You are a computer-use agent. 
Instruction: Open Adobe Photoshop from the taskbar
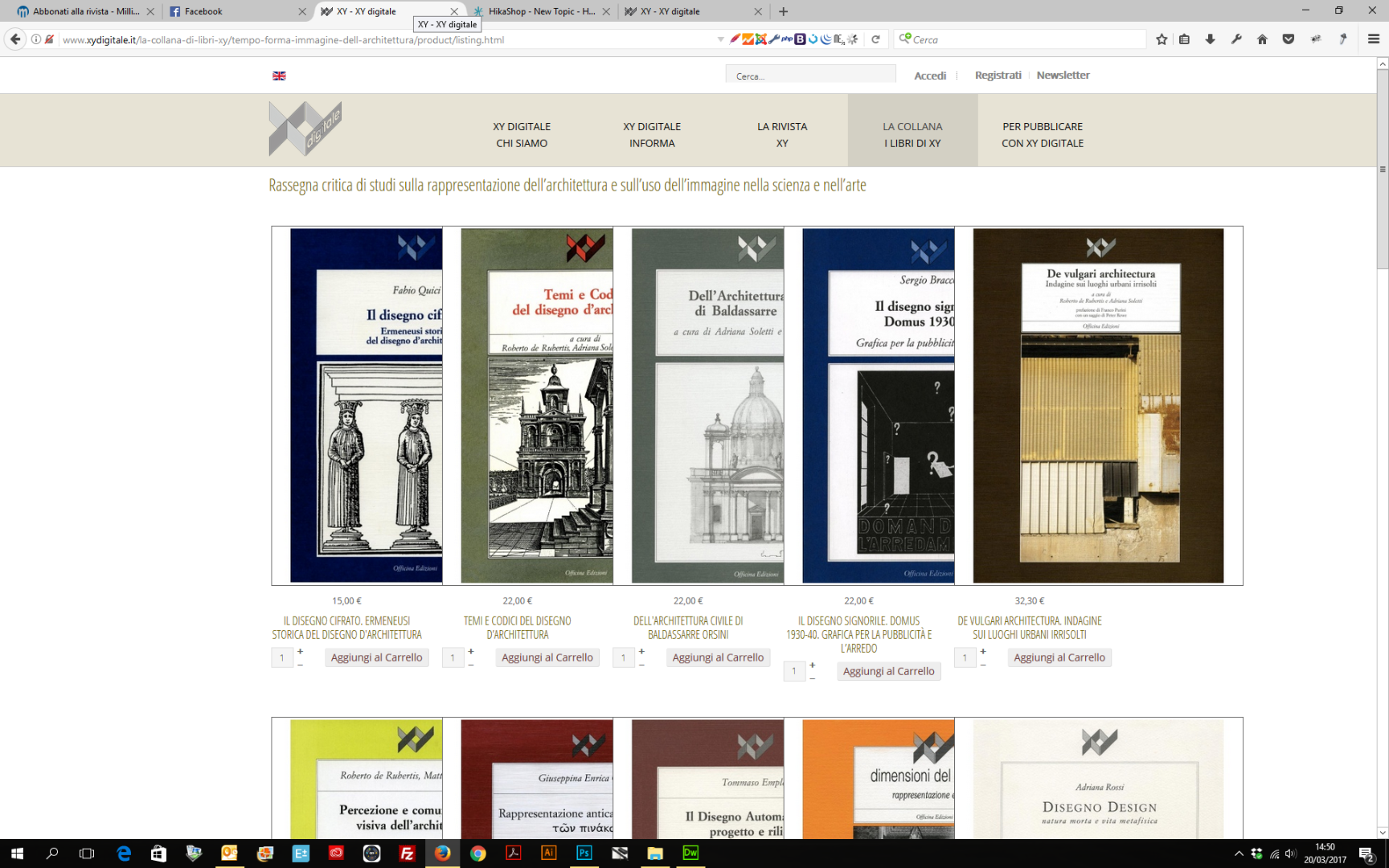tap(584, 854)
